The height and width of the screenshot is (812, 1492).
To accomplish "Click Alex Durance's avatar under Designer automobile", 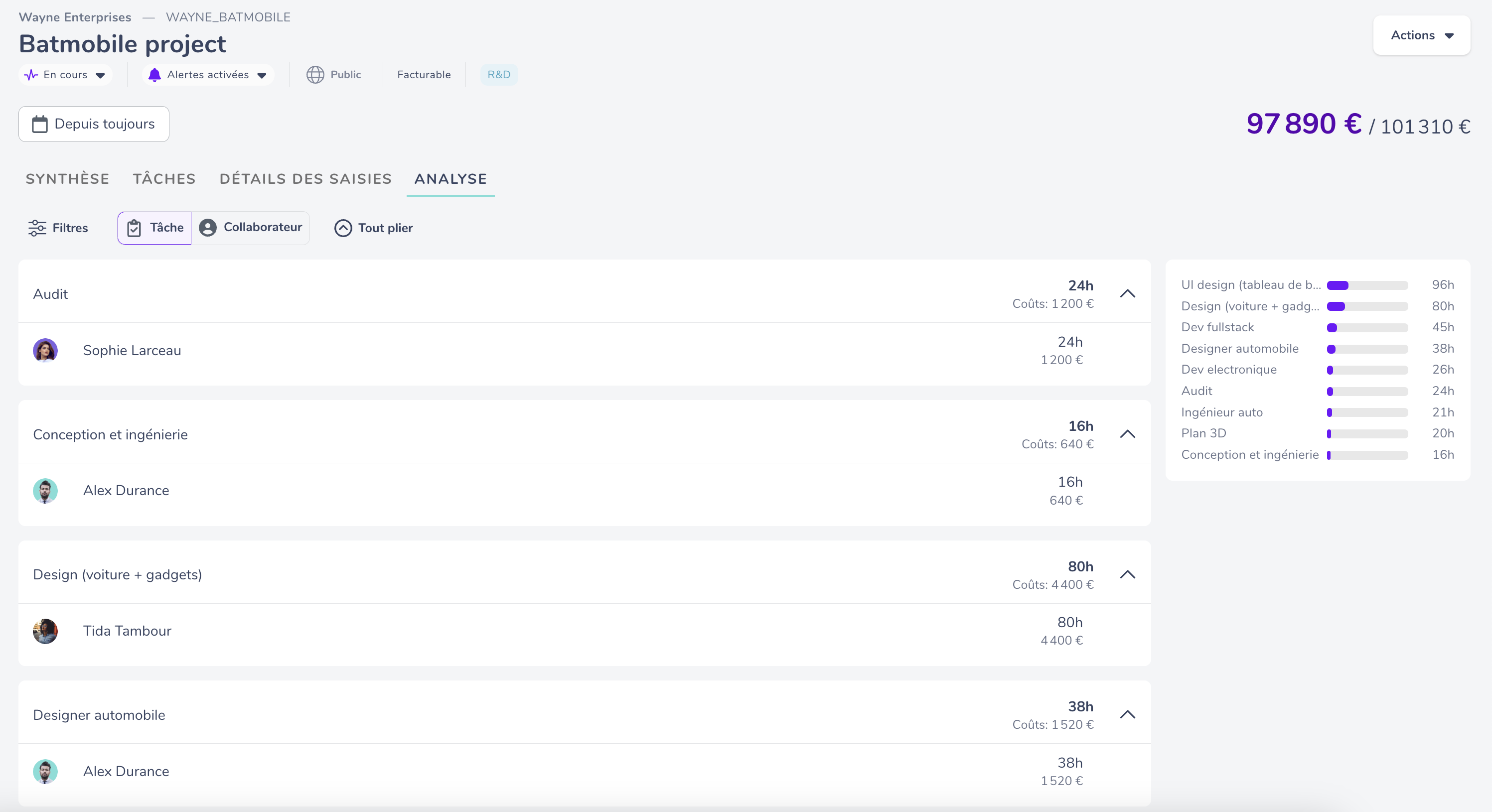I will pos(45,772).
